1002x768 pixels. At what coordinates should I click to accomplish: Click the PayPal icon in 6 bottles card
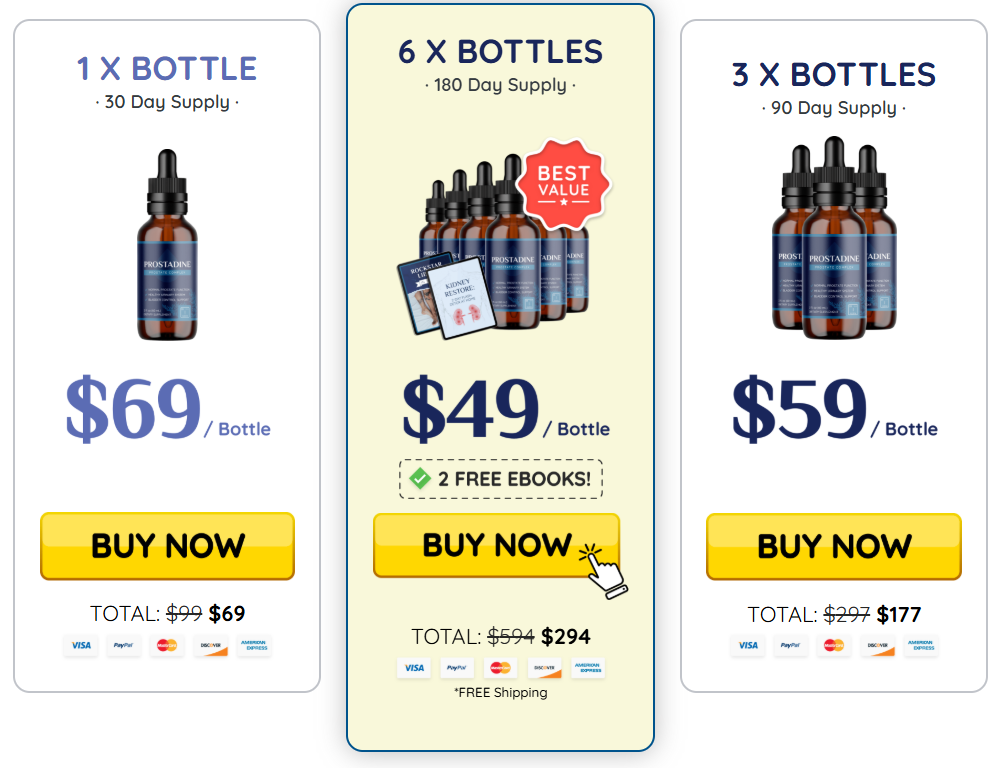pos(457,668)
